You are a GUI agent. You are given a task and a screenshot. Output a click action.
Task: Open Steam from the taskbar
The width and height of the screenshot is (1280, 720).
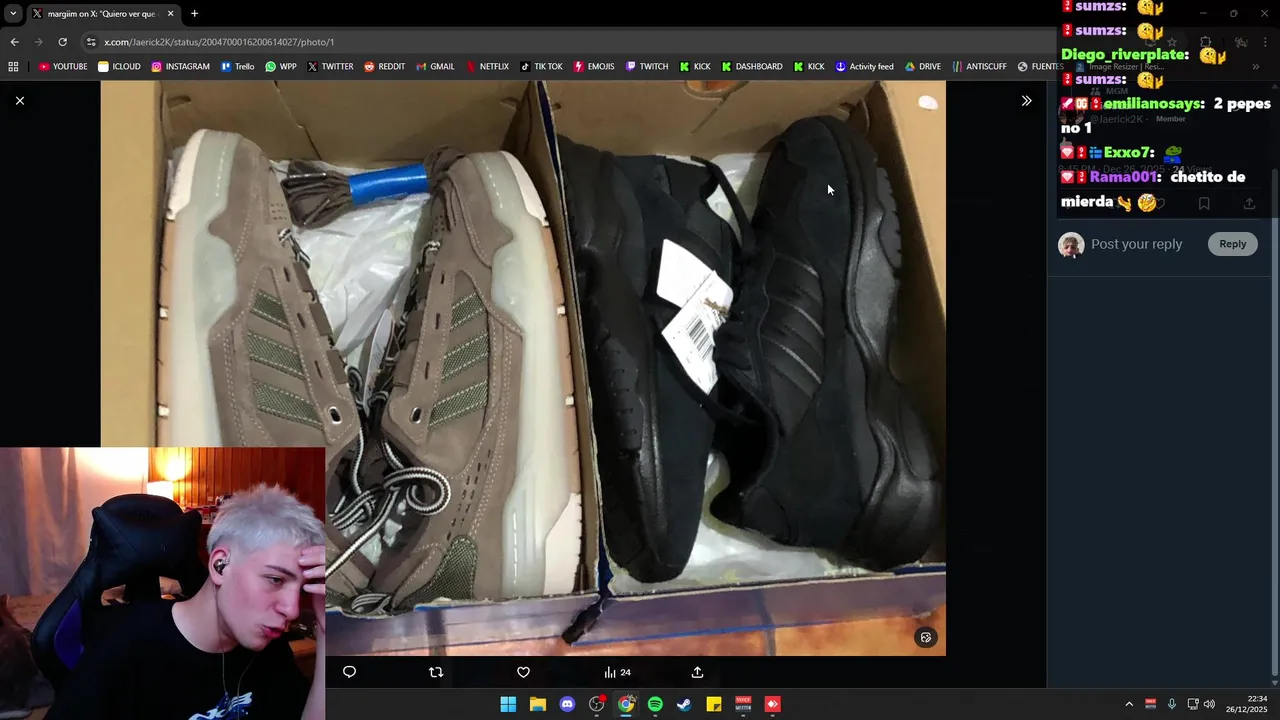684,704
